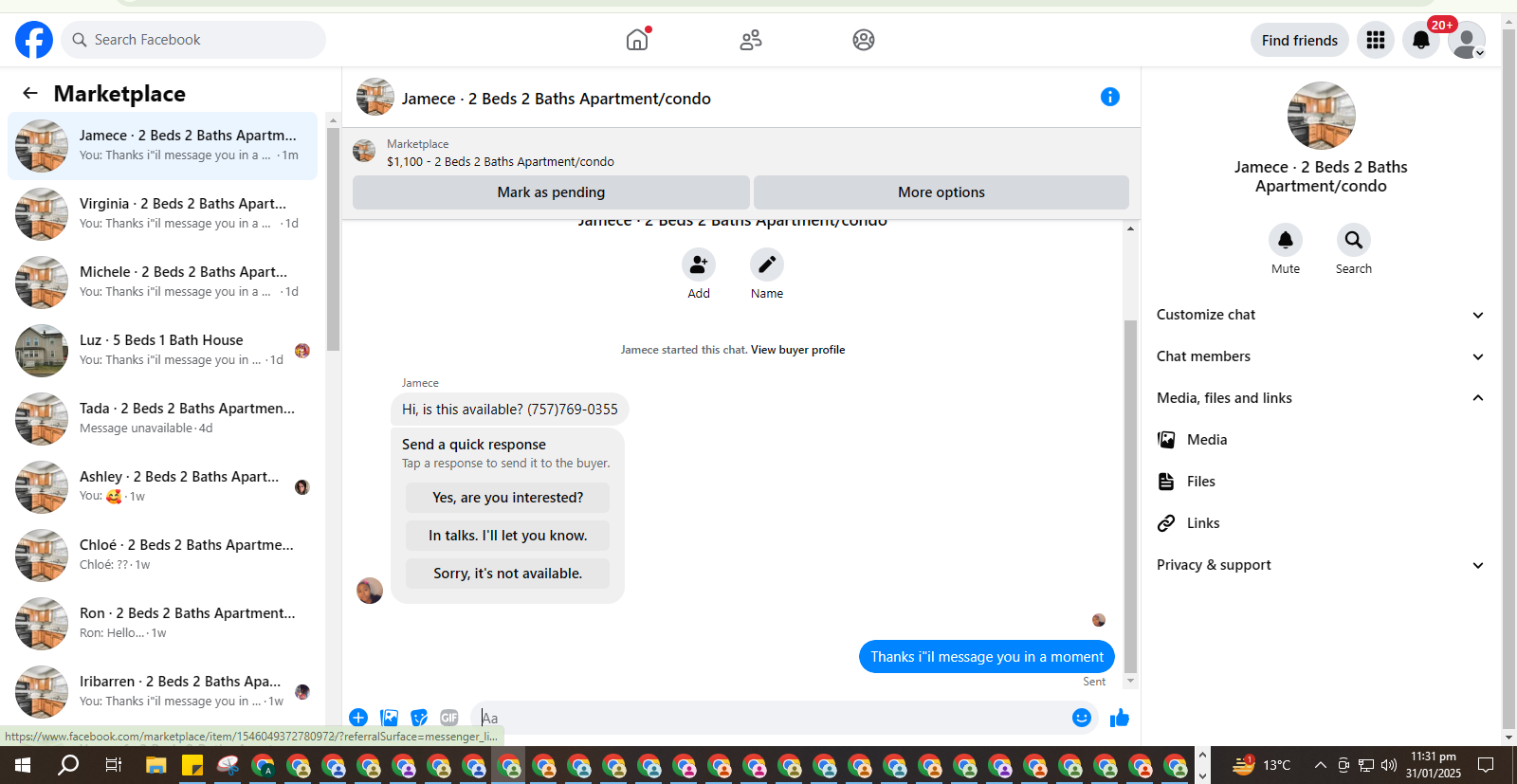Screen dimensions: 1517x784
Task: Open File Explorer from the taskbar
Action: [x=156, y=765]
